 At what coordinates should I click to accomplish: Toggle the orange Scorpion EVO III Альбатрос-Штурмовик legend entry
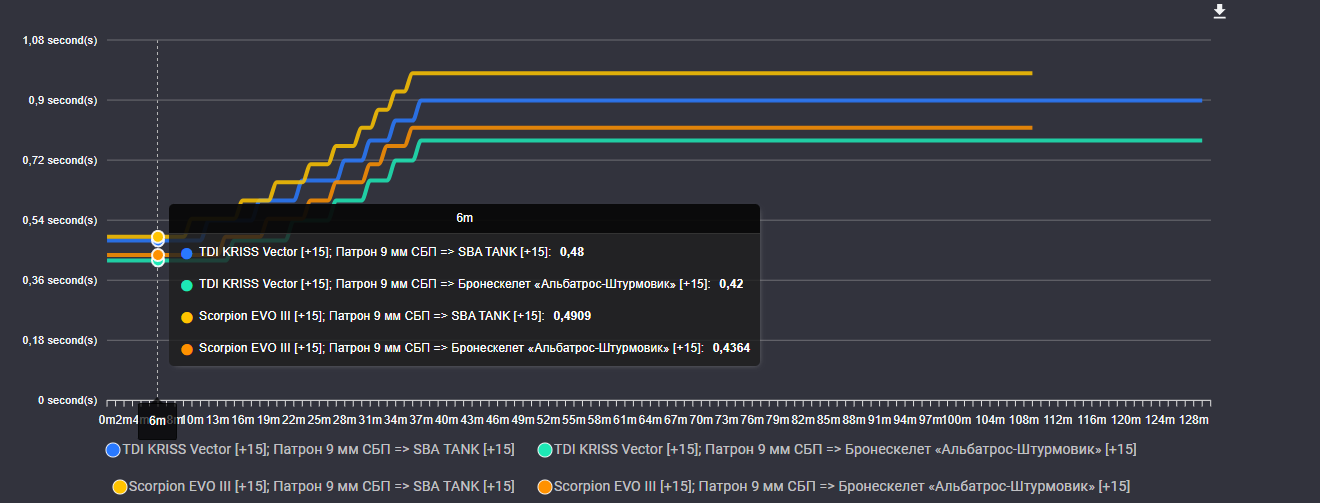point(834,486)
